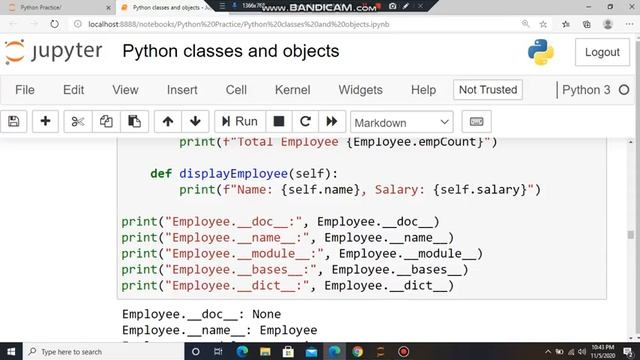640x360 pixels.
Task: Click the Employee.__dict__ print line
Action: pyautogui.click(x=287, y=286)
